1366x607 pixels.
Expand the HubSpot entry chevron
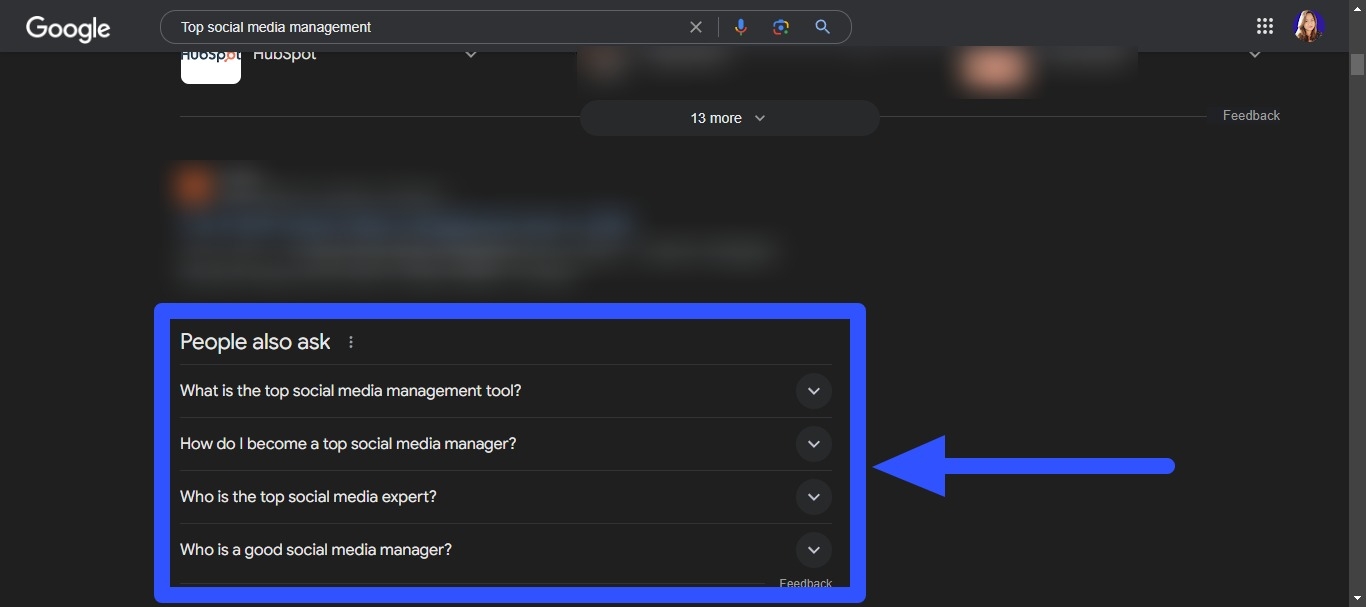pos(470,55)
